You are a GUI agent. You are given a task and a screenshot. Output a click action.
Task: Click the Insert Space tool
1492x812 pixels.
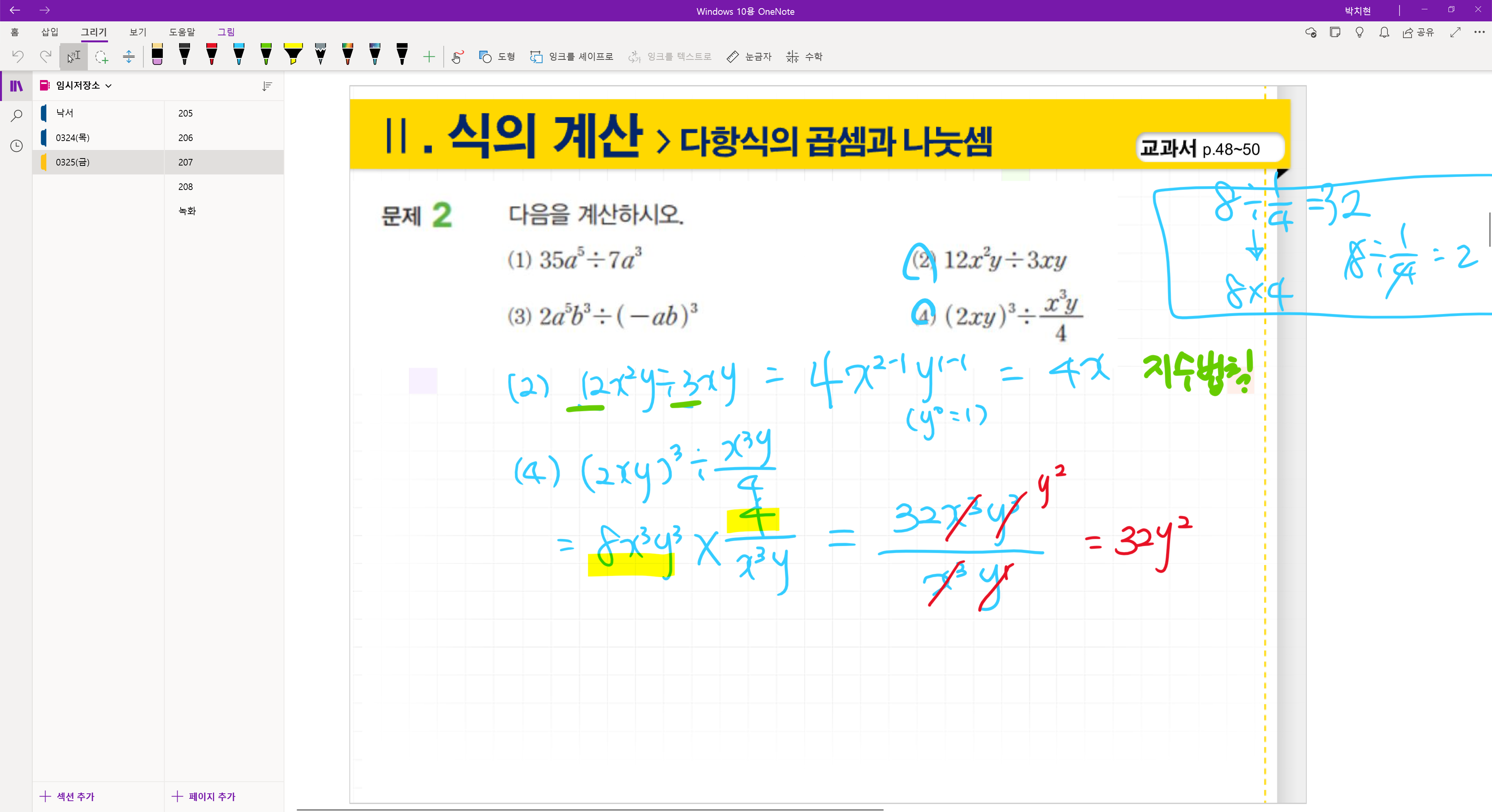pyautogui.click(x=129, y=56)
